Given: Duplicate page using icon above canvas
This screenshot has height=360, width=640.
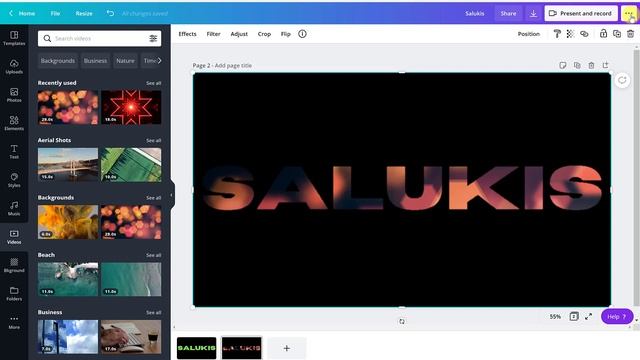Looking at the screenshot, I should (x=577, y=65).
